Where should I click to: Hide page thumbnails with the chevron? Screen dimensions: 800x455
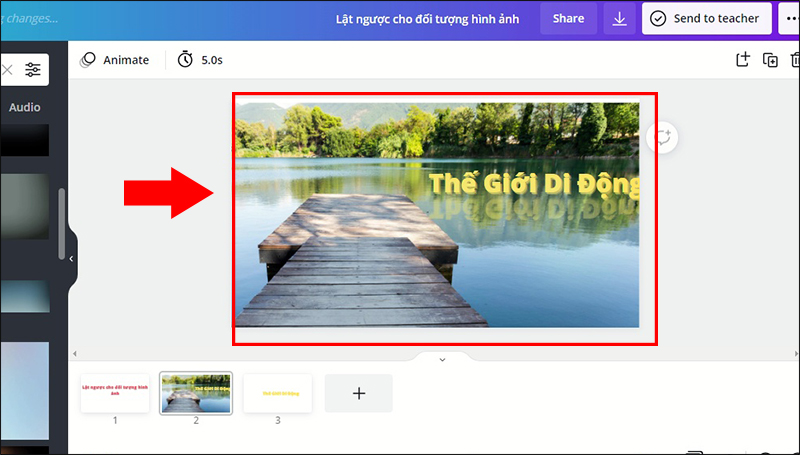[442, 360]
